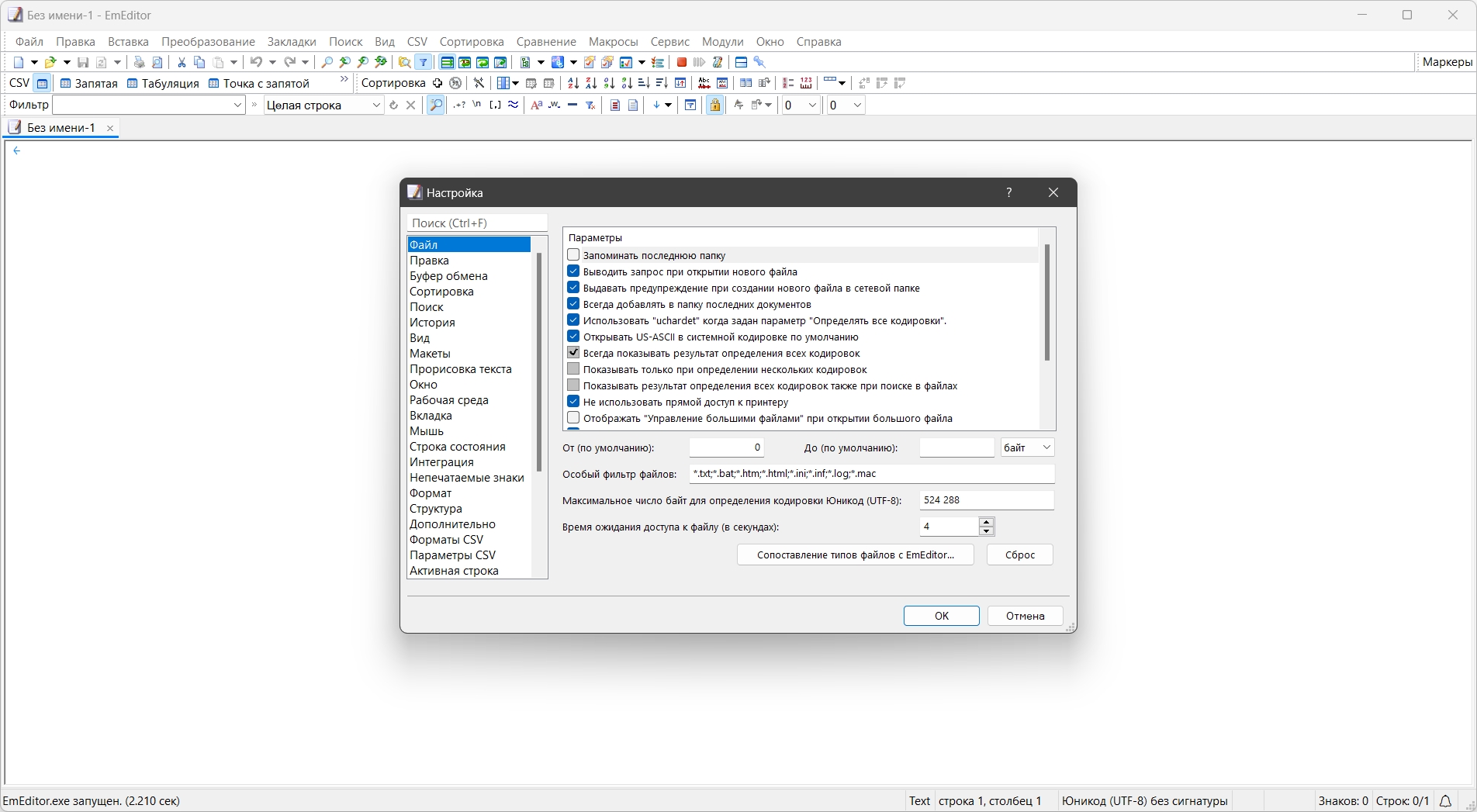1477x812 pixels.
Task: Select the 'Без имени-1' document tab
Action: click(x=61, y=128)
